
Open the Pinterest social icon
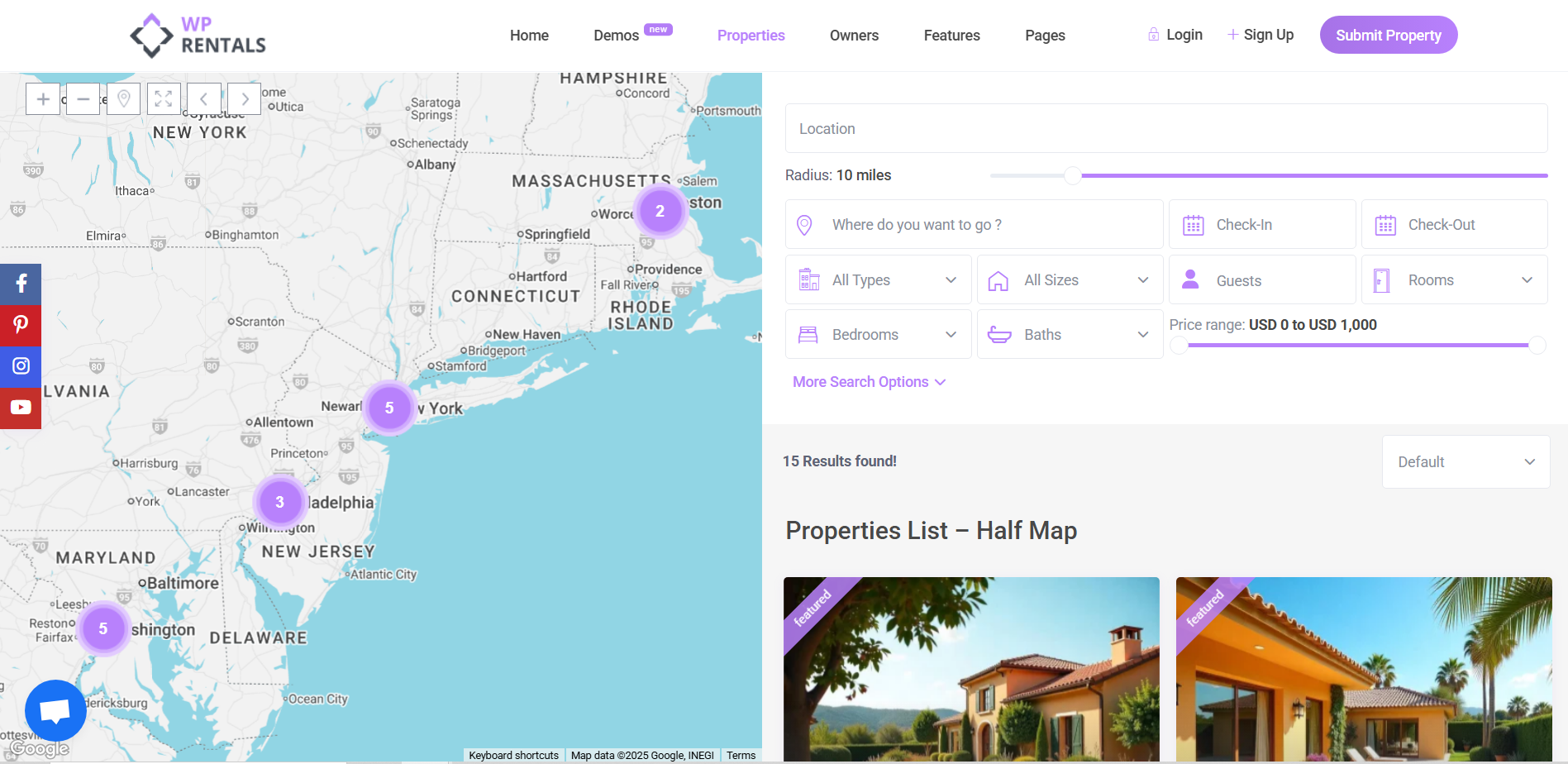21,325
